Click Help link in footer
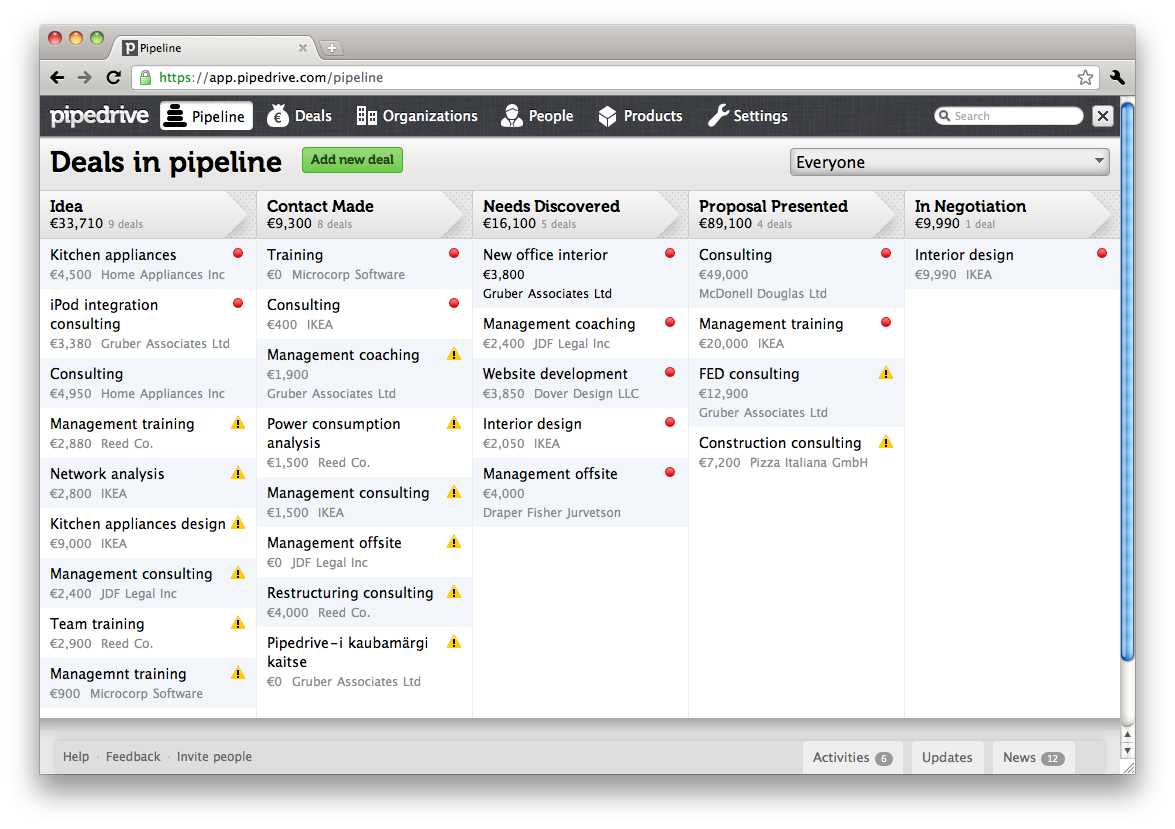 click(76, 757)
